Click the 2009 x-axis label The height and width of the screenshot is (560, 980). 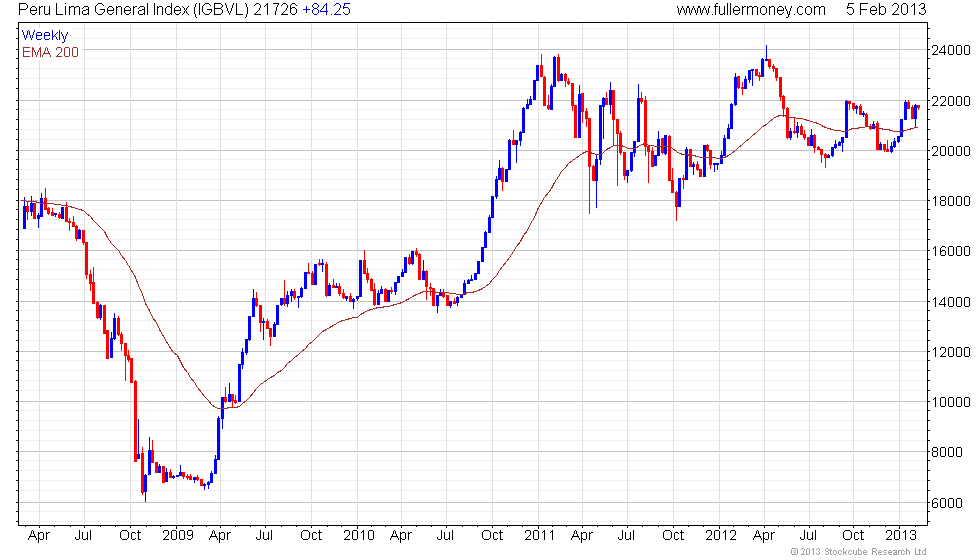pyautogui.click(x=178, y=536)
